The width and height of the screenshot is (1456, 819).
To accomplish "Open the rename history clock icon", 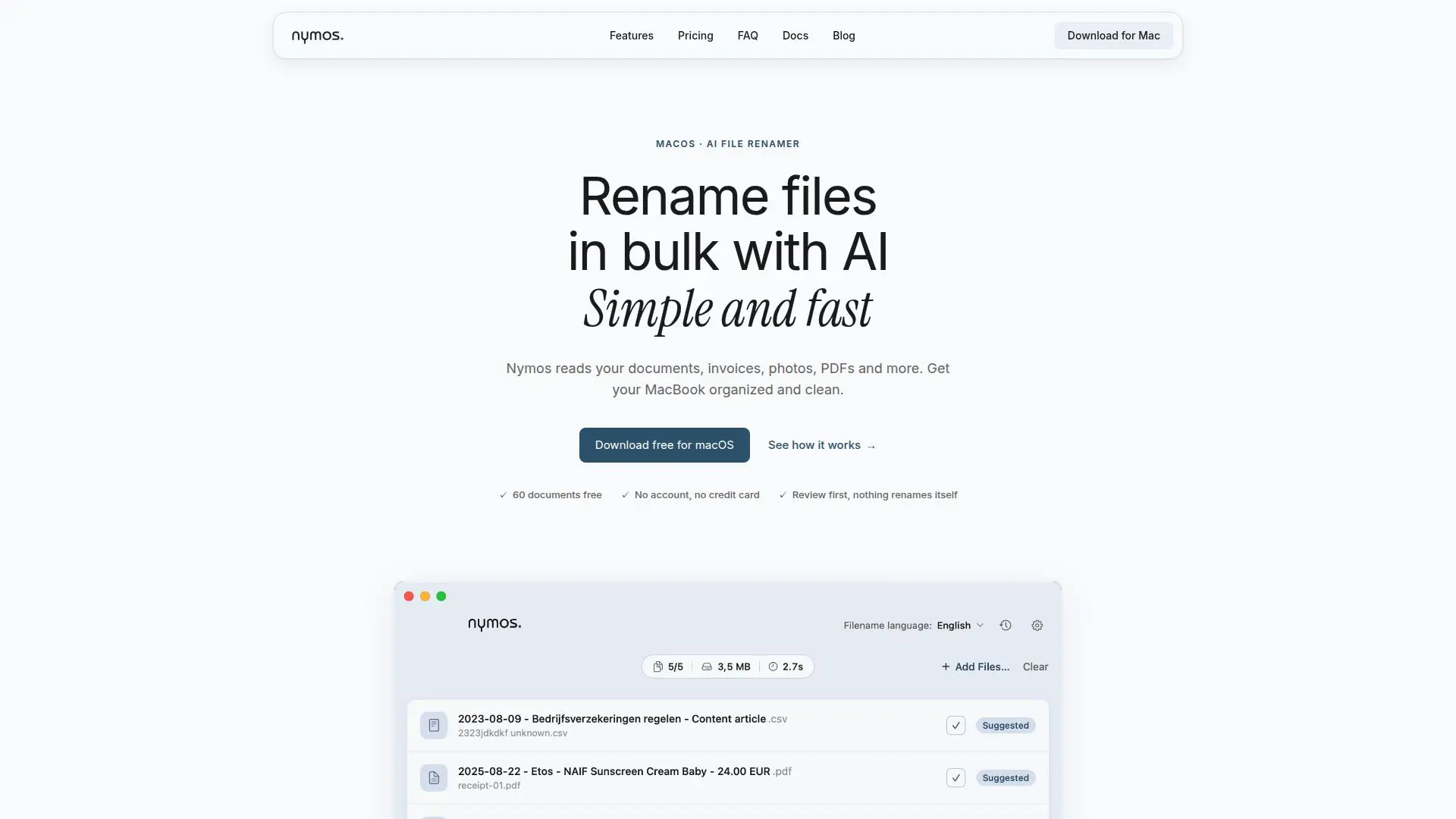I will coord(1006,626).
